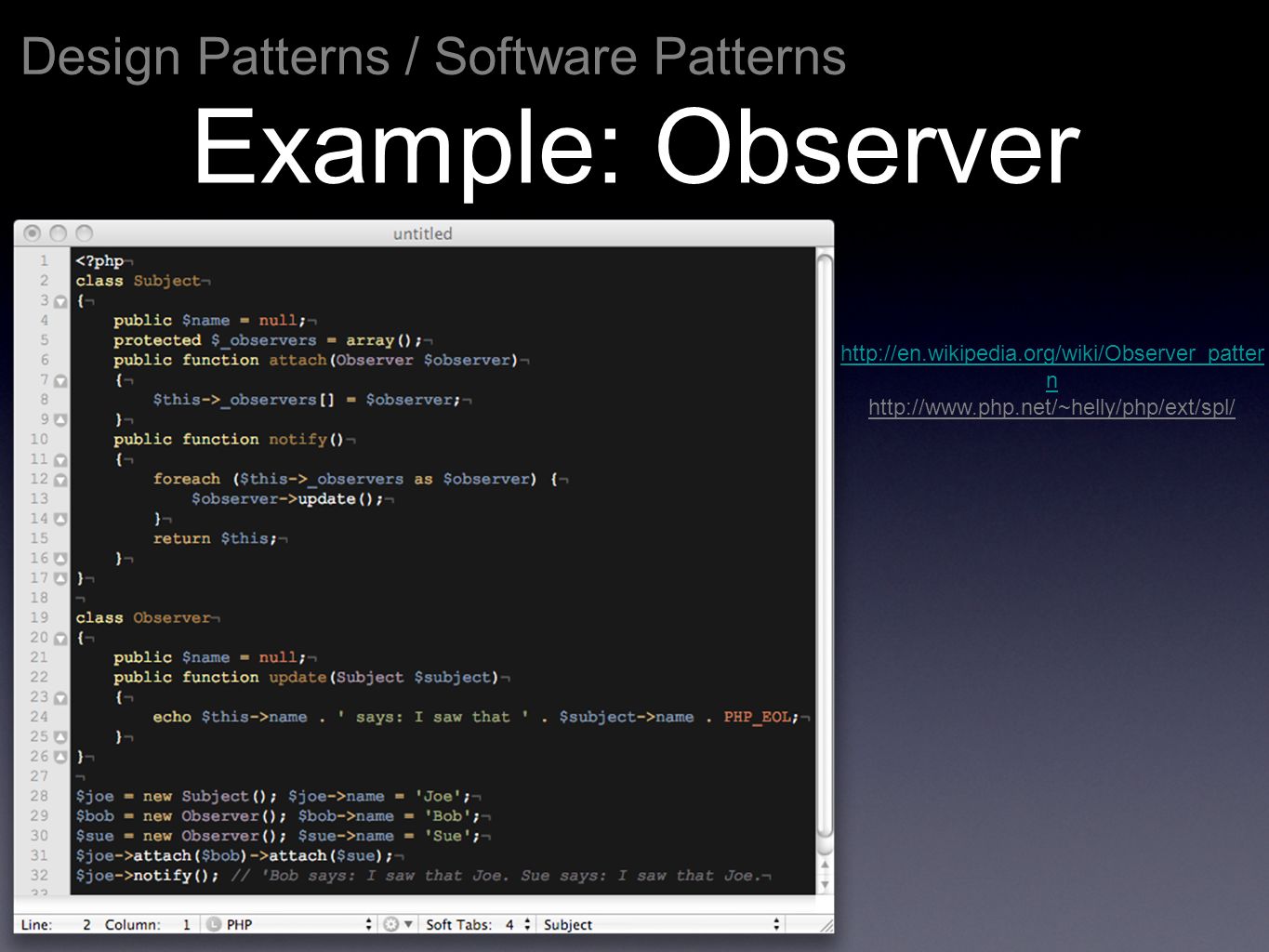Click '$joe->notify();' on line 32
The width and height of the screenshot is (1269, 952).
click(x=147, y=876)
